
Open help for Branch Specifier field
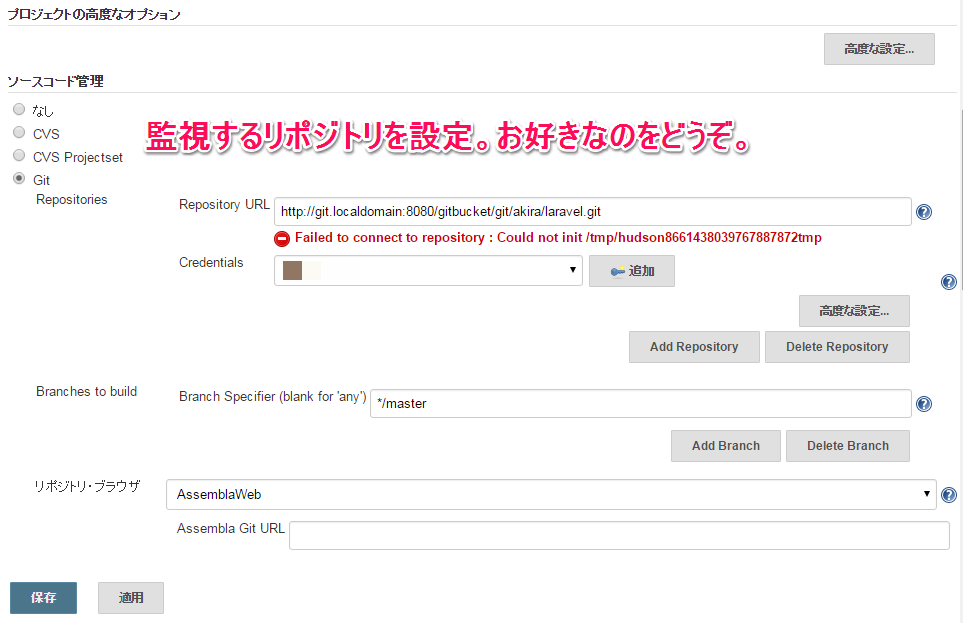click(924, 404)
